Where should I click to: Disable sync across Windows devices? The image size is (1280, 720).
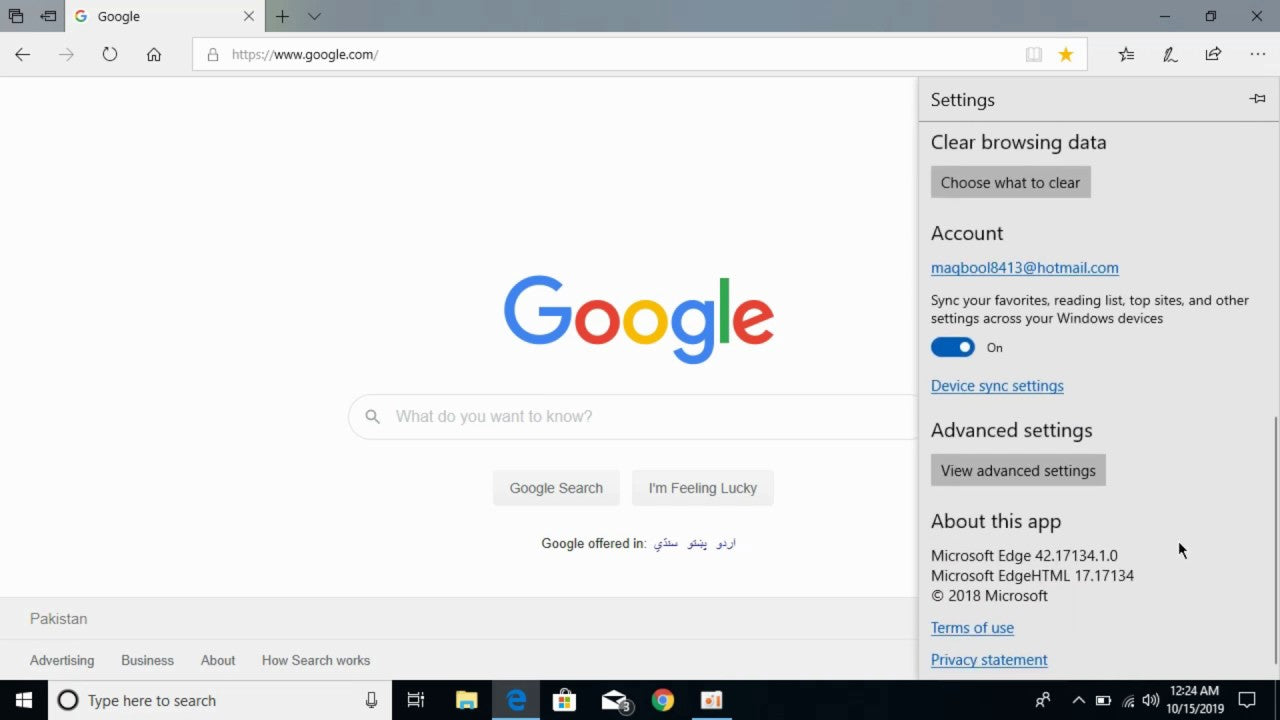(952, 347)
